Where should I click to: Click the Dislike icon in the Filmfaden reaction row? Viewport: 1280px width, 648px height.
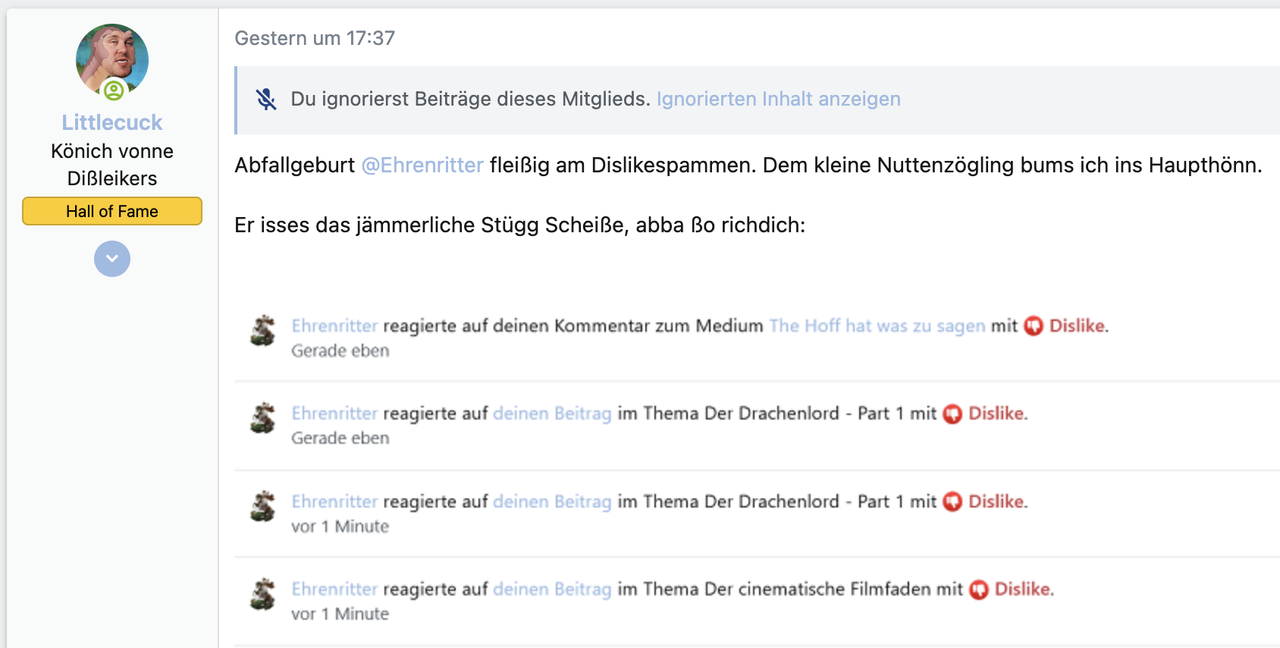(979, 590)
